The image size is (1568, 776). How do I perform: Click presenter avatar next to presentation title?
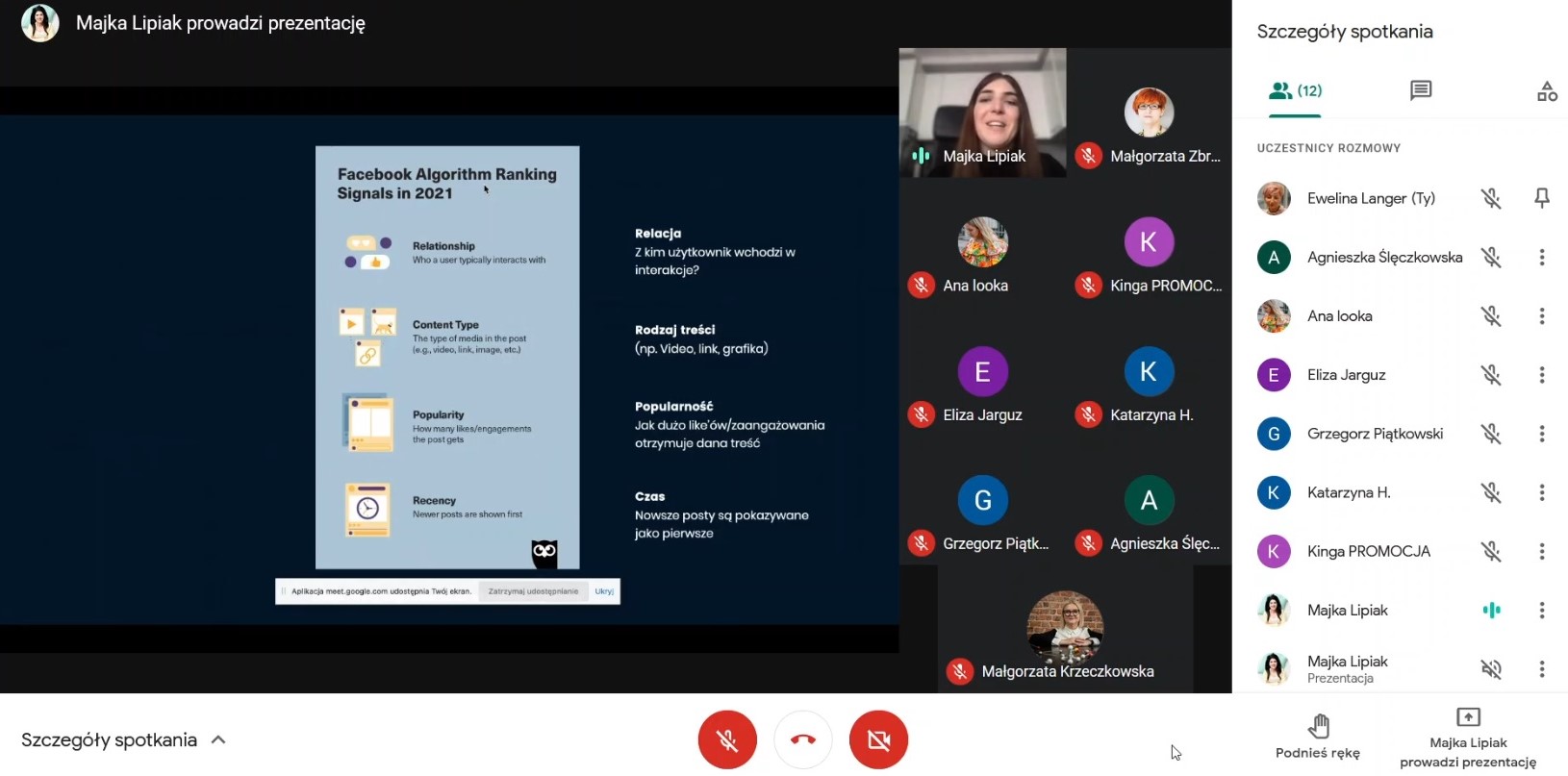(40, 23)
